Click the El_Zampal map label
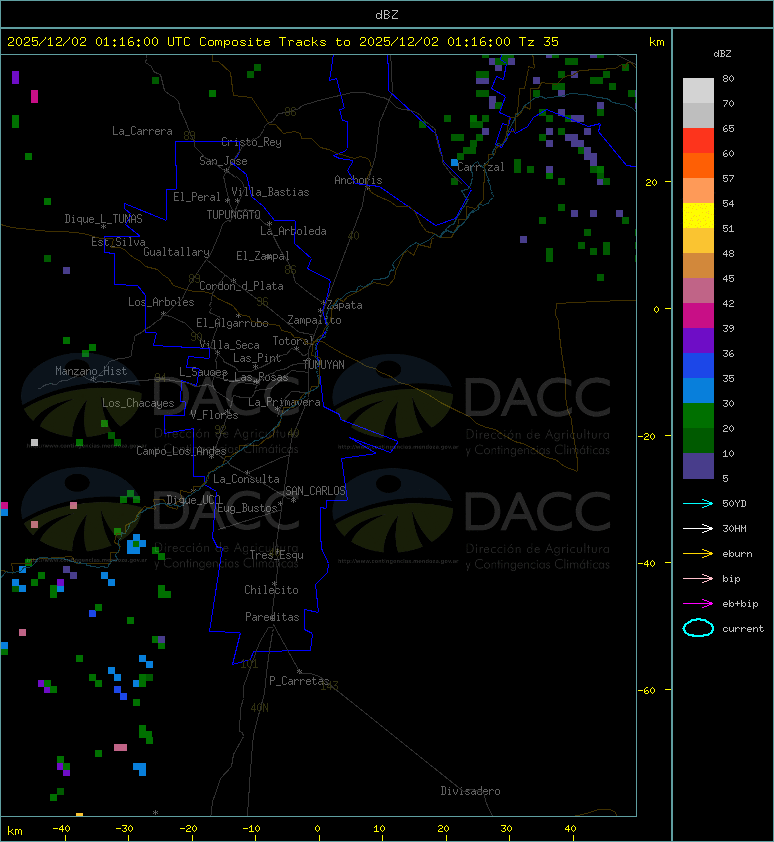The image size is (774, 842). tap(263, 256)
